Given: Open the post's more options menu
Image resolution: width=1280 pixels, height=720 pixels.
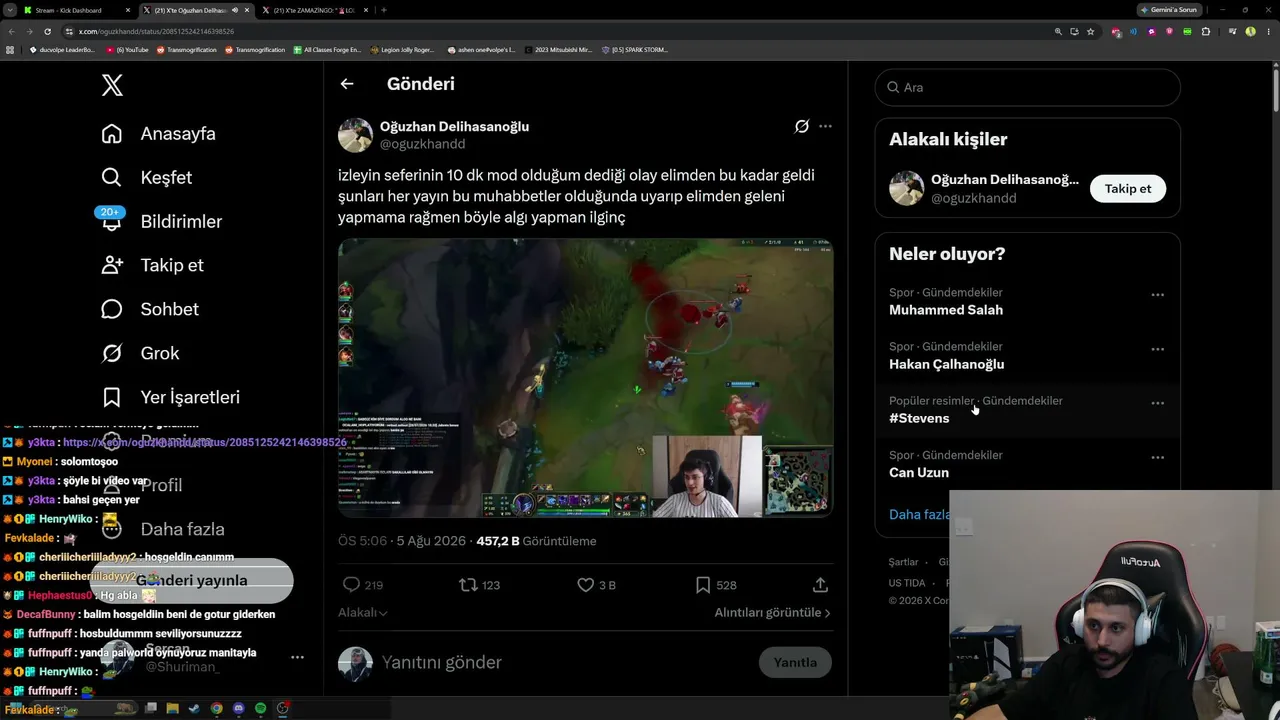Looking at the screenshot, I should point(825,126).
